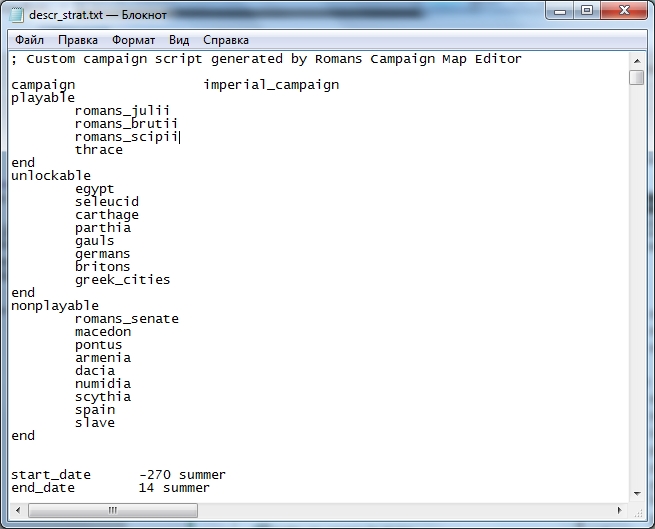Click on 'end_date' keyword
The width and height of the screenshot is (655, 529).
click(x=43, y=488)
